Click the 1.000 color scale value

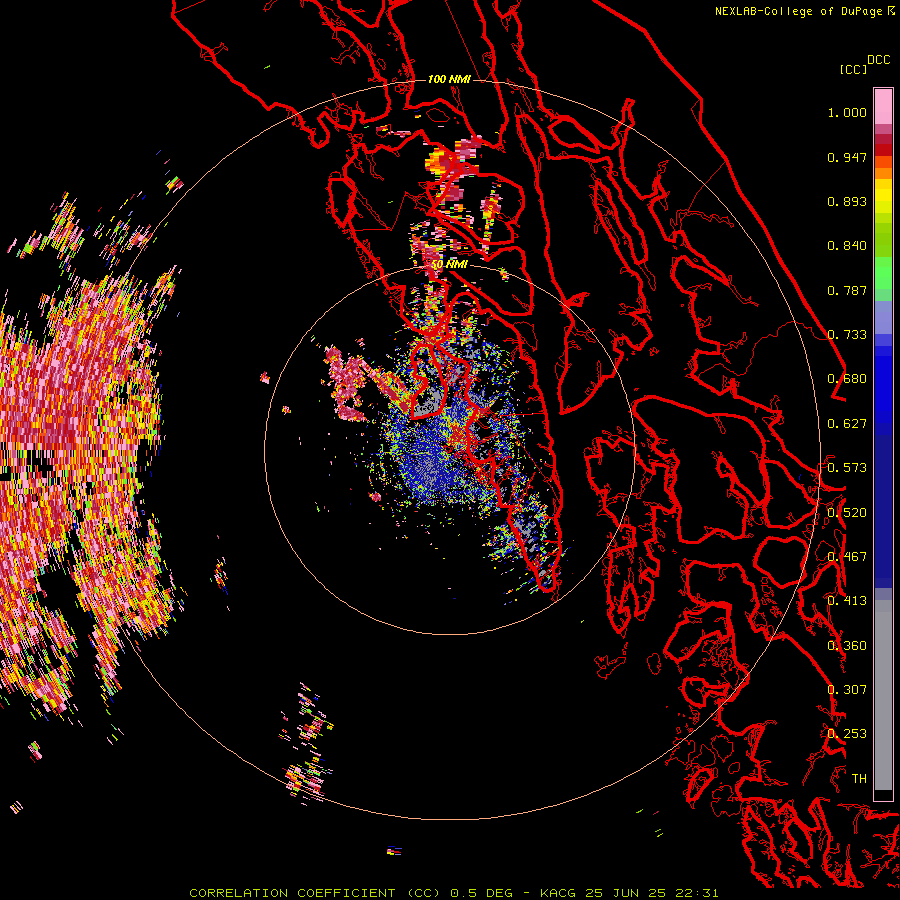[847, 112]
